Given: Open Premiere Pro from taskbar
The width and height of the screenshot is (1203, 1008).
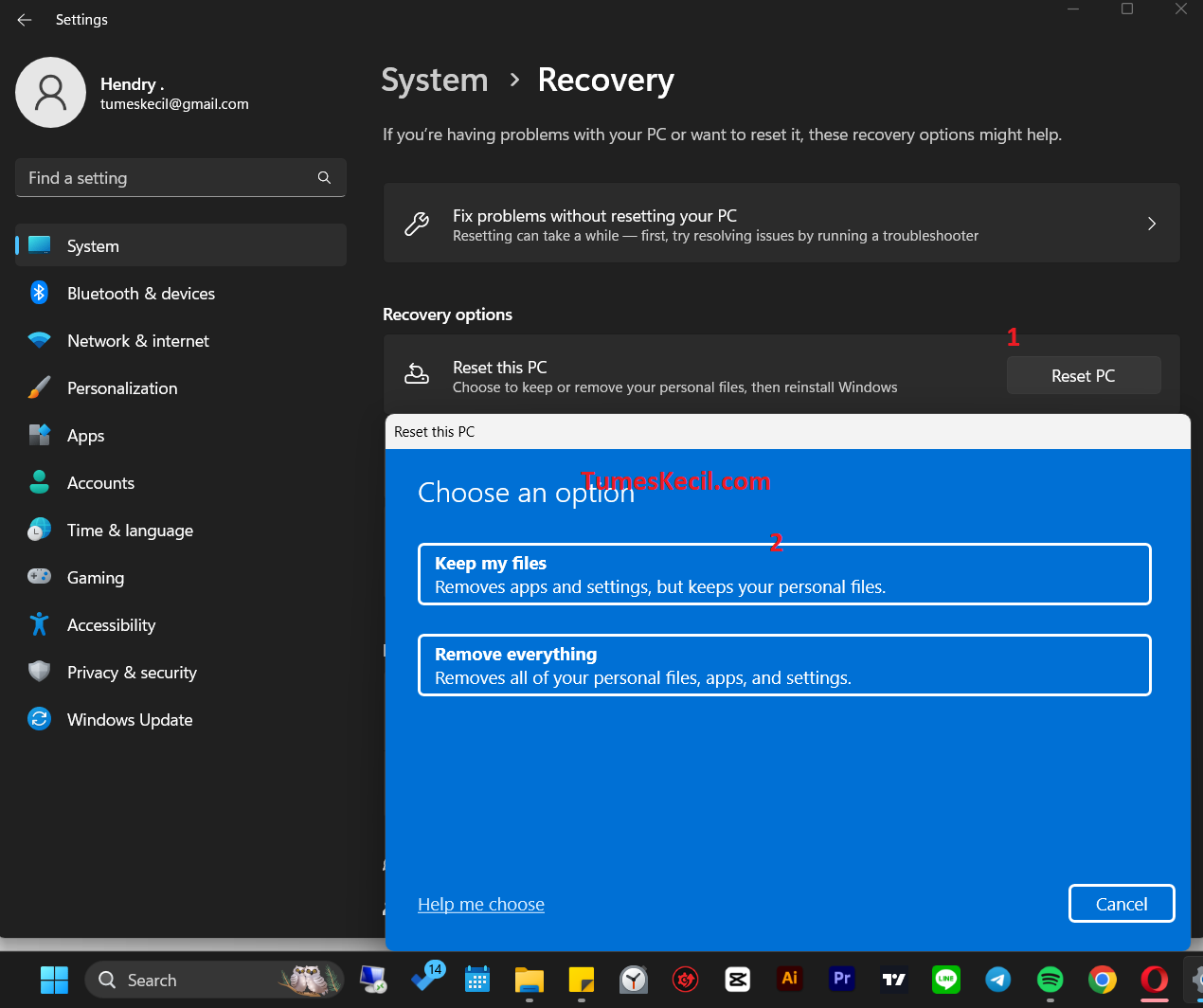Looking at the screenshot, I should (x=841, y=979).
